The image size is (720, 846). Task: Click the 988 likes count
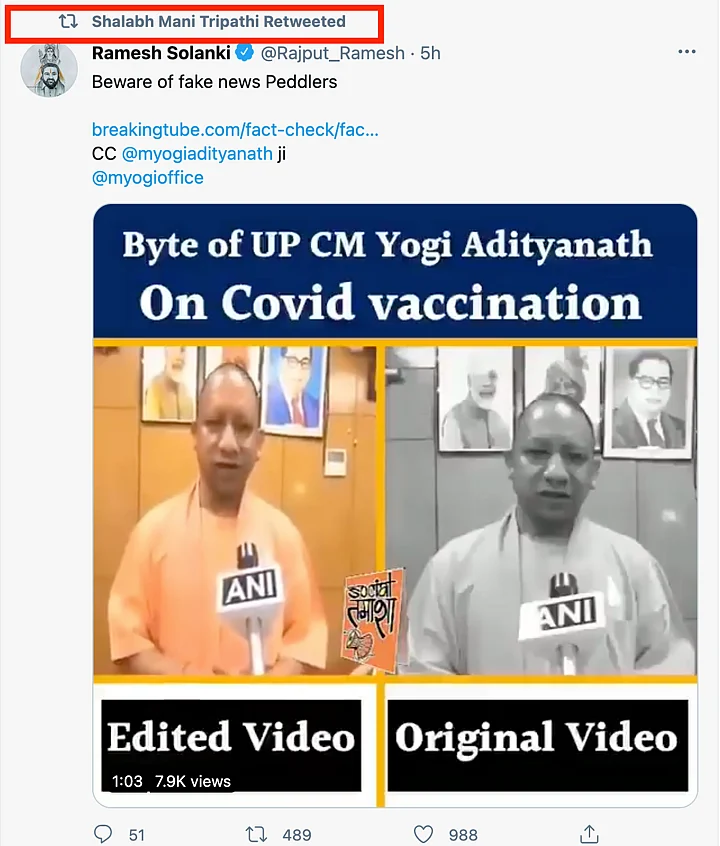pos(463,835)
